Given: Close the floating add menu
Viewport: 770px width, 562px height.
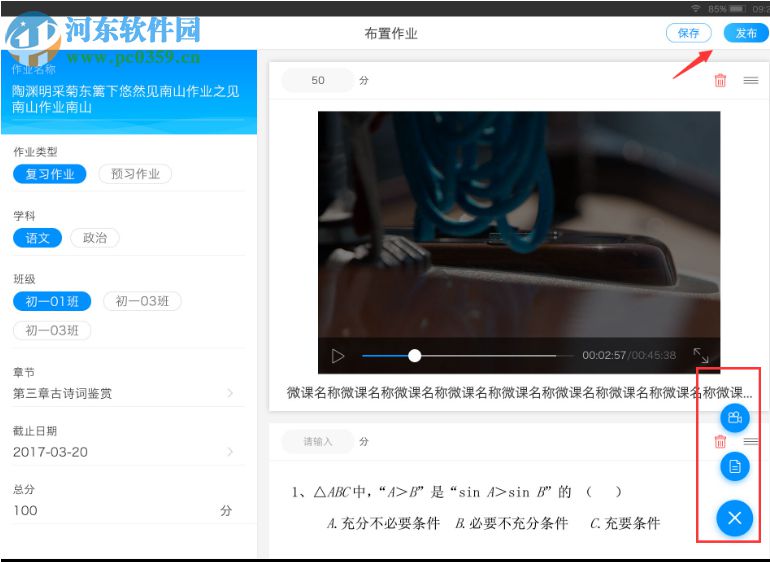Looking at the screenshot, I should 735,518.
